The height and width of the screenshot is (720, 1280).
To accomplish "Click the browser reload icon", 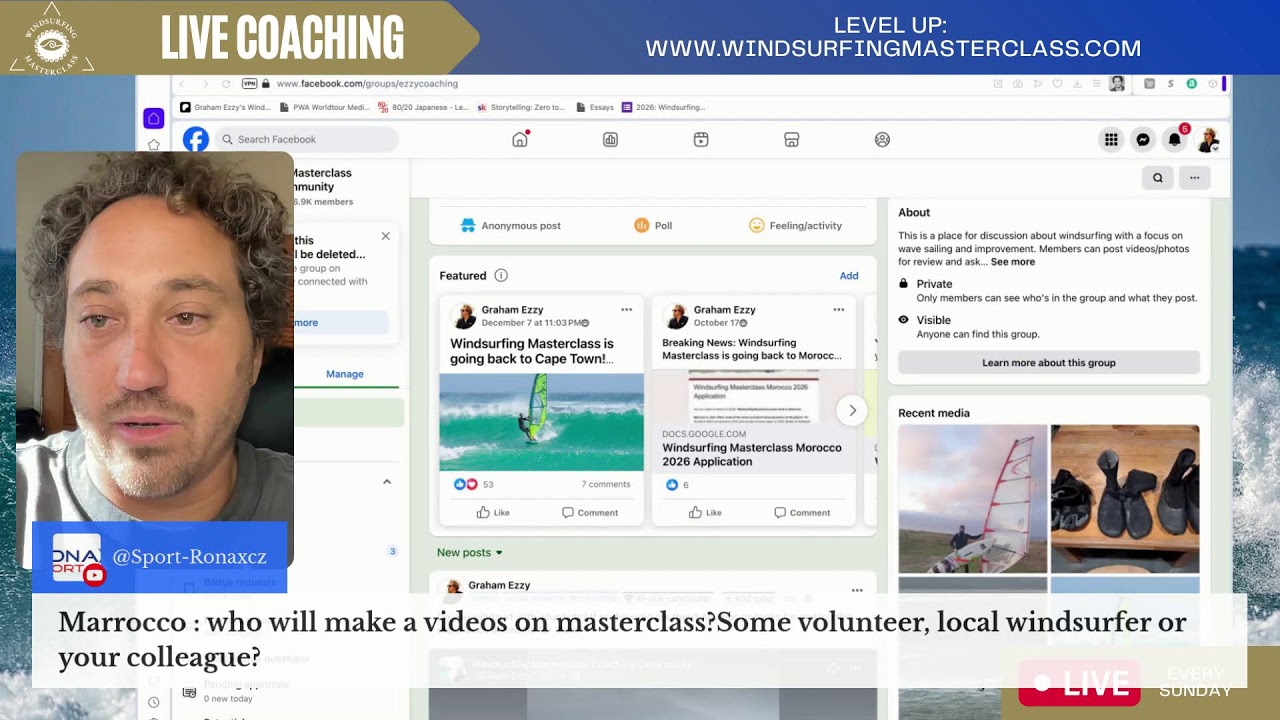I will click(x=226, y=84).
